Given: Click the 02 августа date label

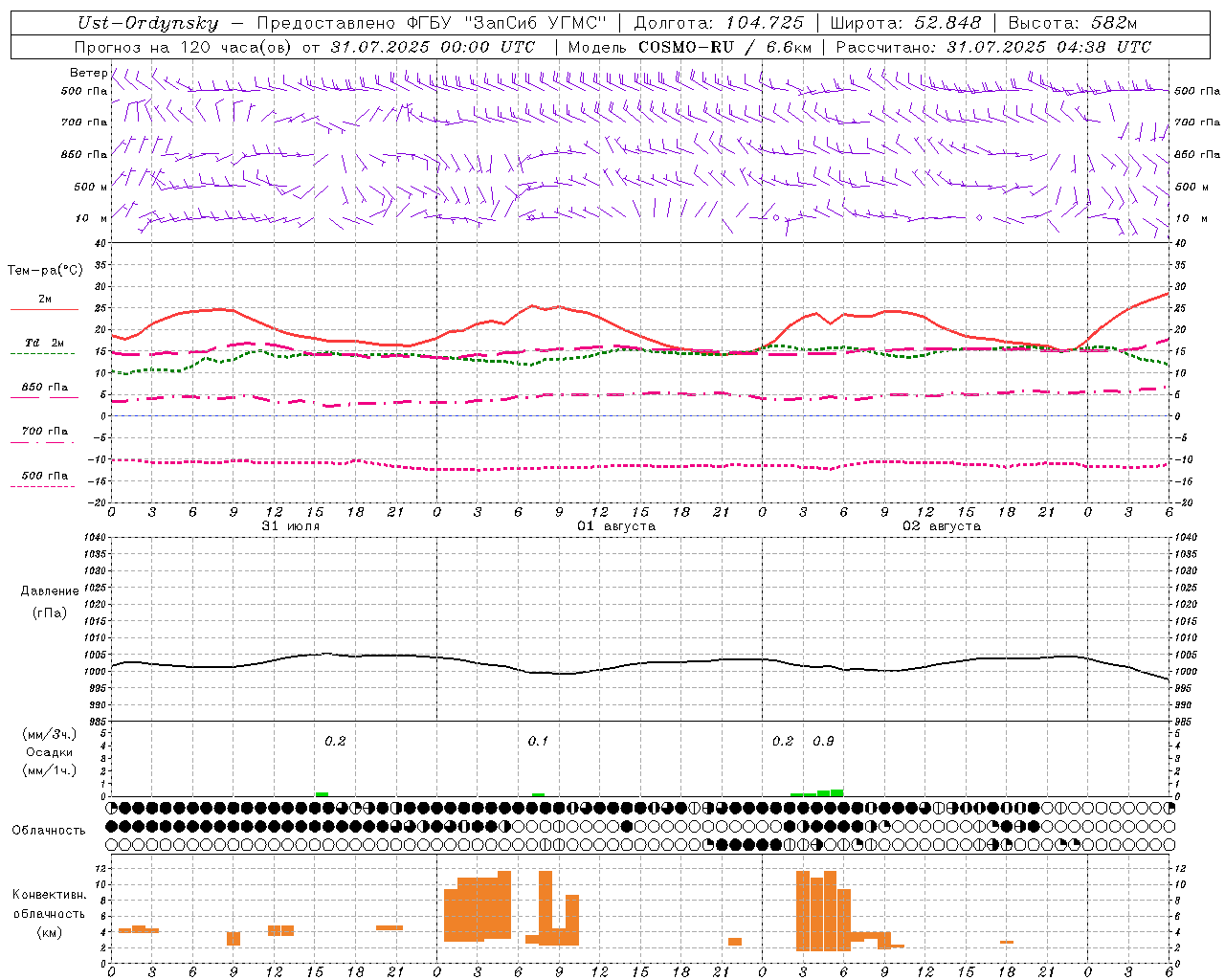Looking at the screenshot, I should point(942,526).
